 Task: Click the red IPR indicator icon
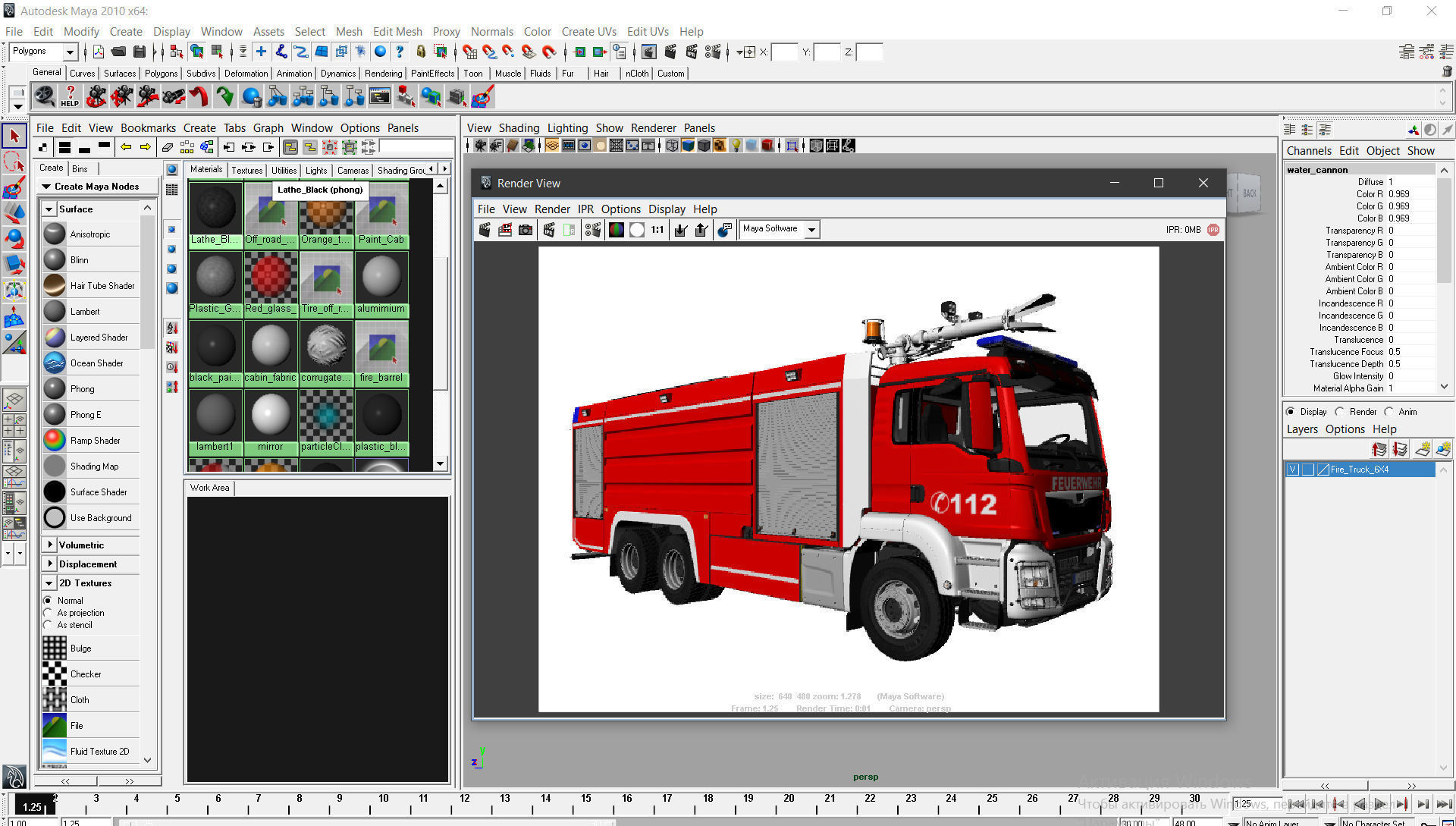coord(1213,230)
